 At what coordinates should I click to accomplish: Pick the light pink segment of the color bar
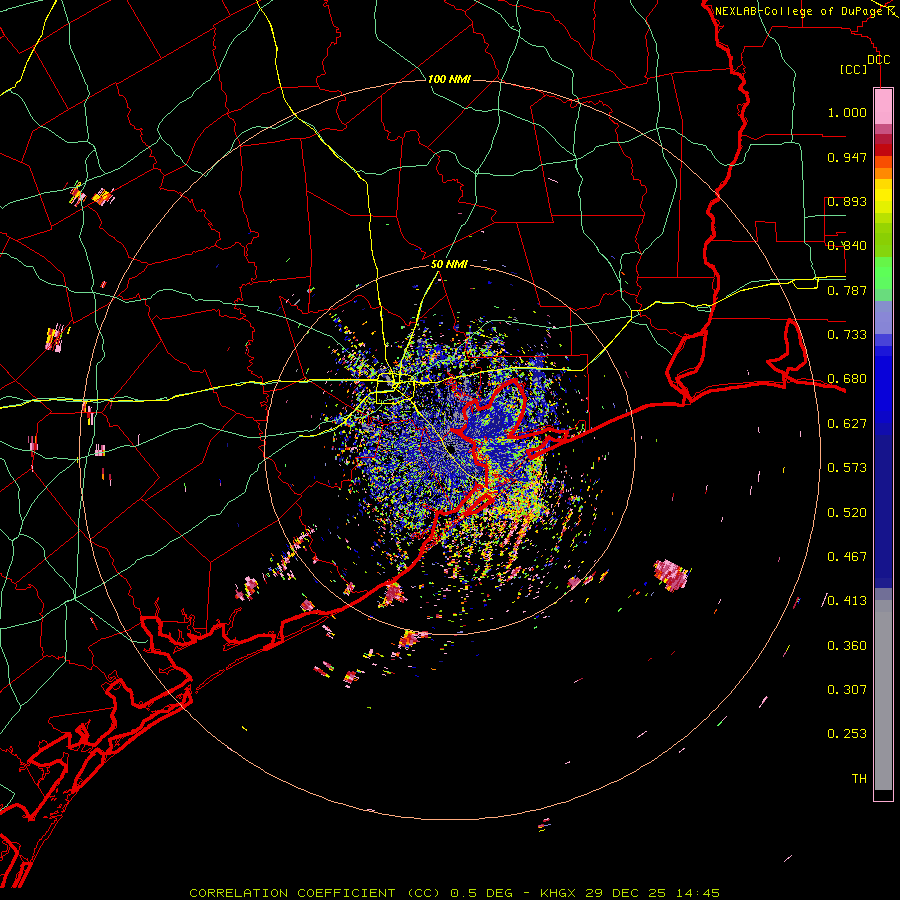point(883,107)
